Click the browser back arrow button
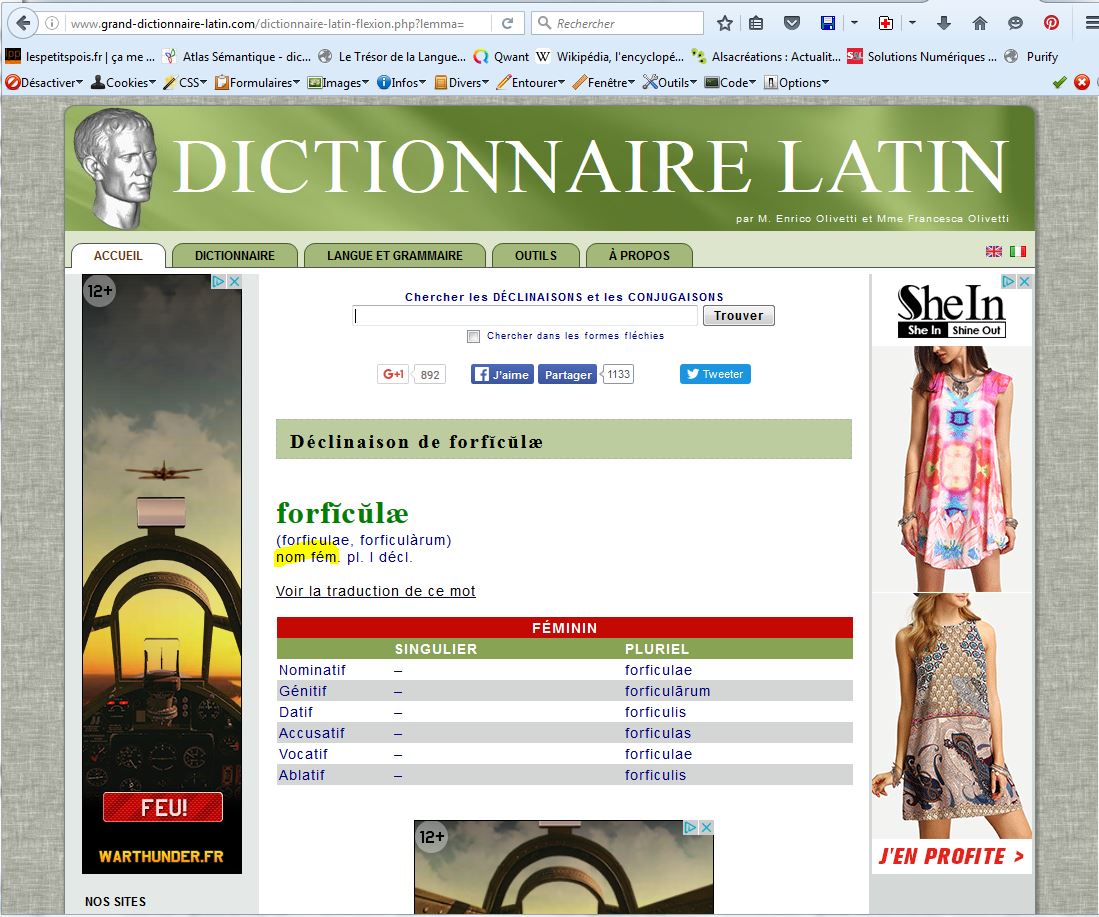This screenshot has height=917, width=1099. tap(22, 23)
